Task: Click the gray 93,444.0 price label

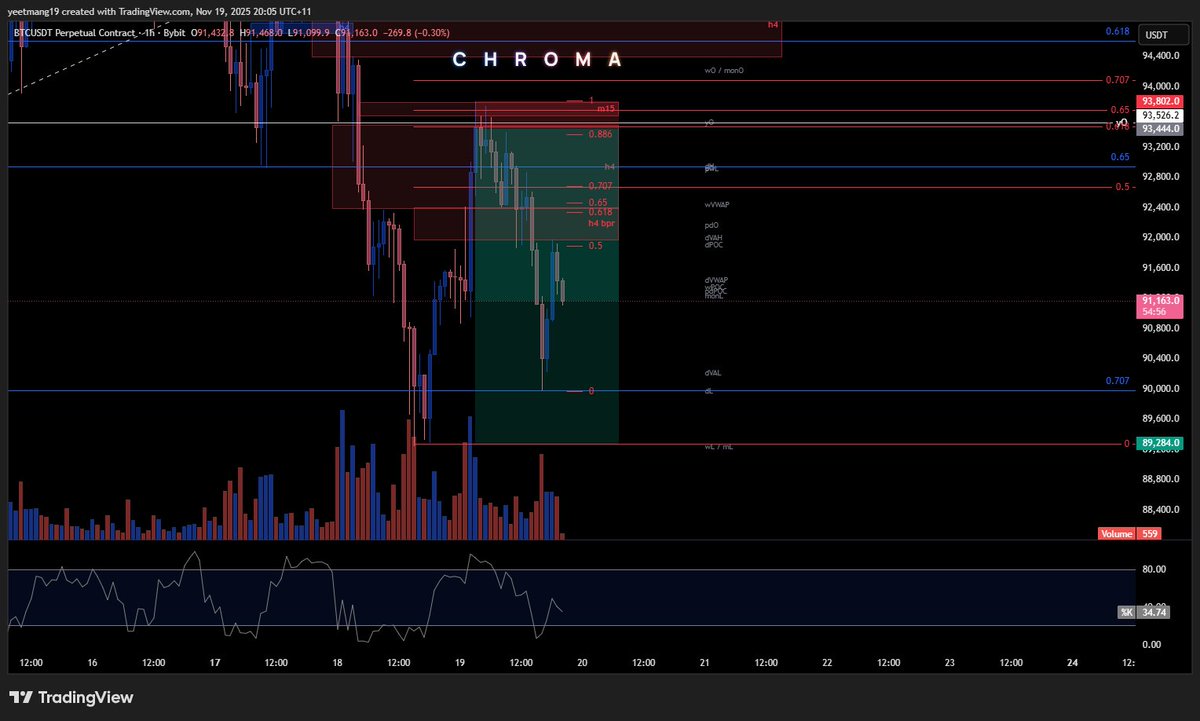Action: point(1161,129)
